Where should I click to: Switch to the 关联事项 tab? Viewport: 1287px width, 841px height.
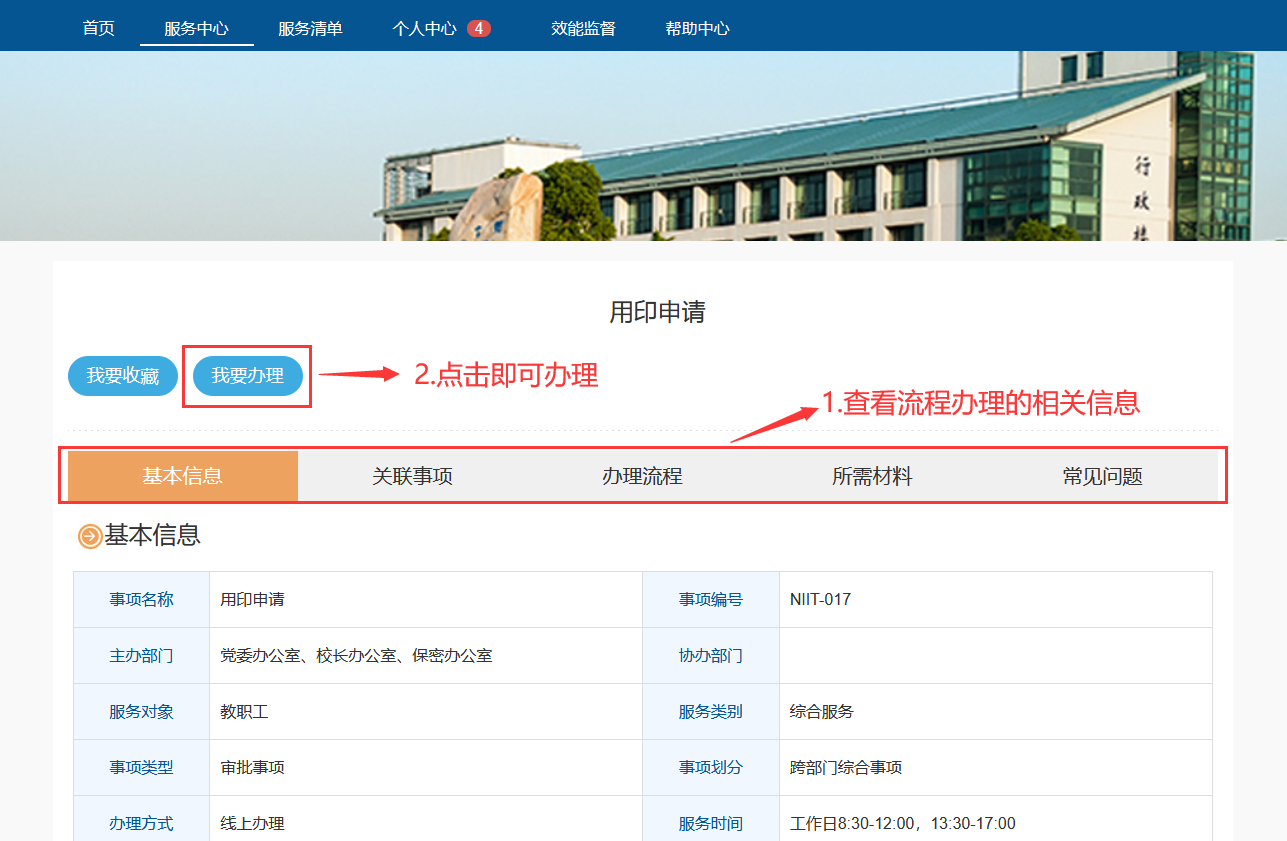click(412, 476)
